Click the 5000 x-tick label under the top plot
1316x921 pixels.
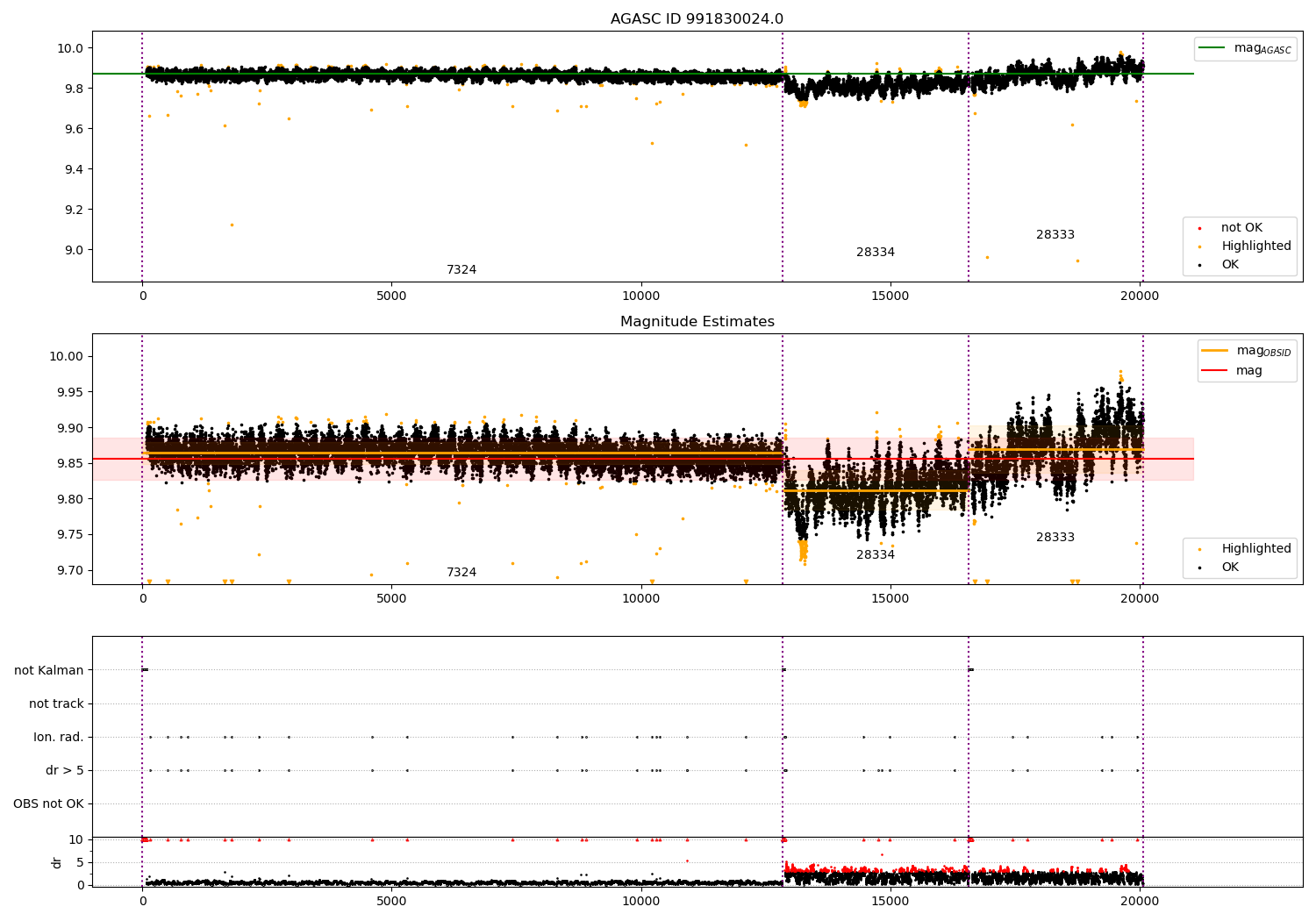click(391, 296)
